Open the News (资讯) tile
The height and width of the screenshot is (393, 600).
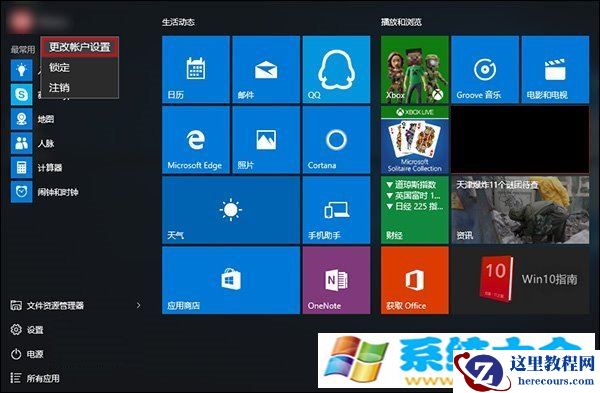(x=520, y=210)
